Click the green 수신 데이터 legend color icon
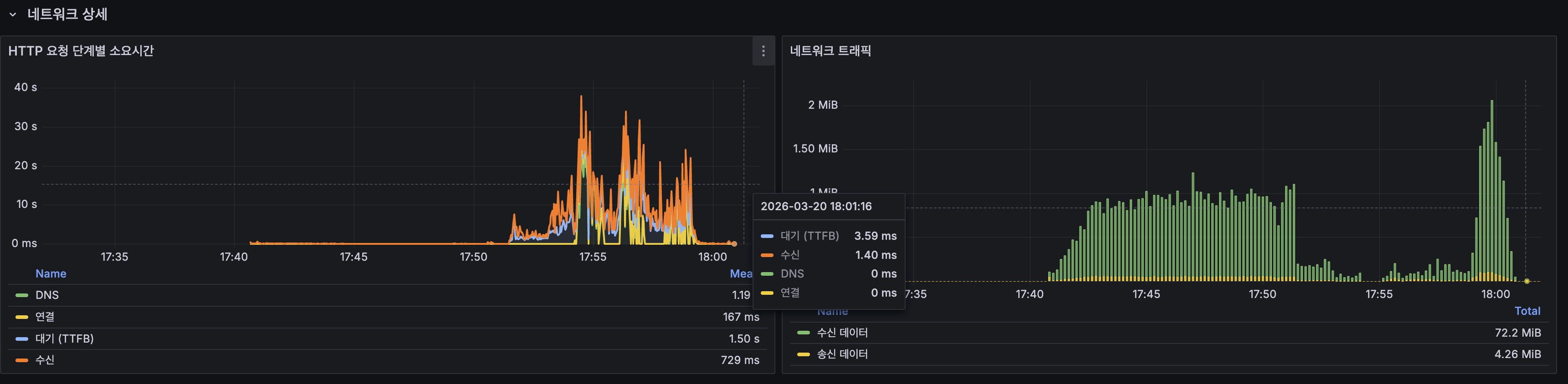The width and height of the screenshot is (1568, 384). click(x=804, y=332)
